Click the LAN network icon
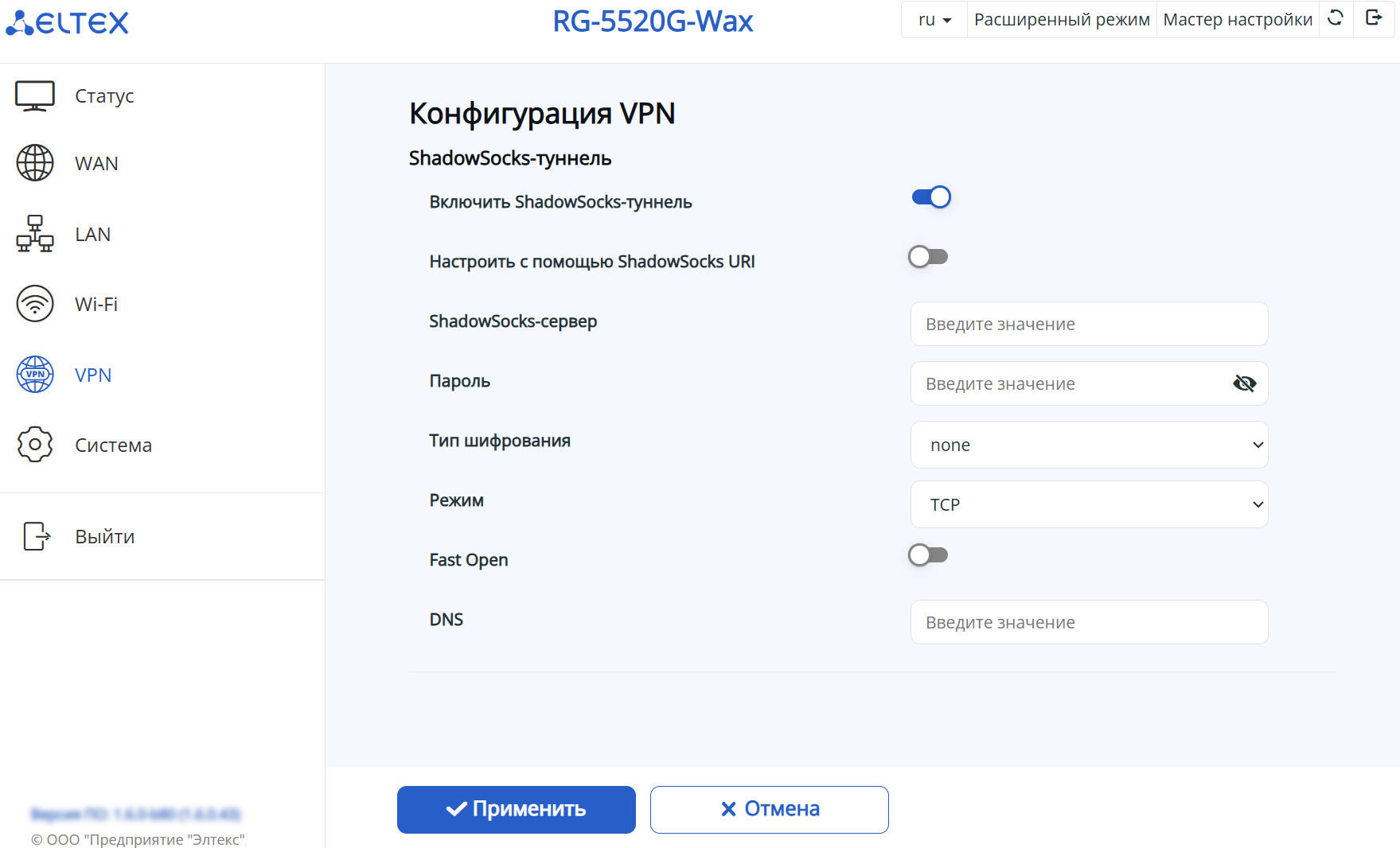This screenshot has width=1400, height=848. click(x=35, y=234)
